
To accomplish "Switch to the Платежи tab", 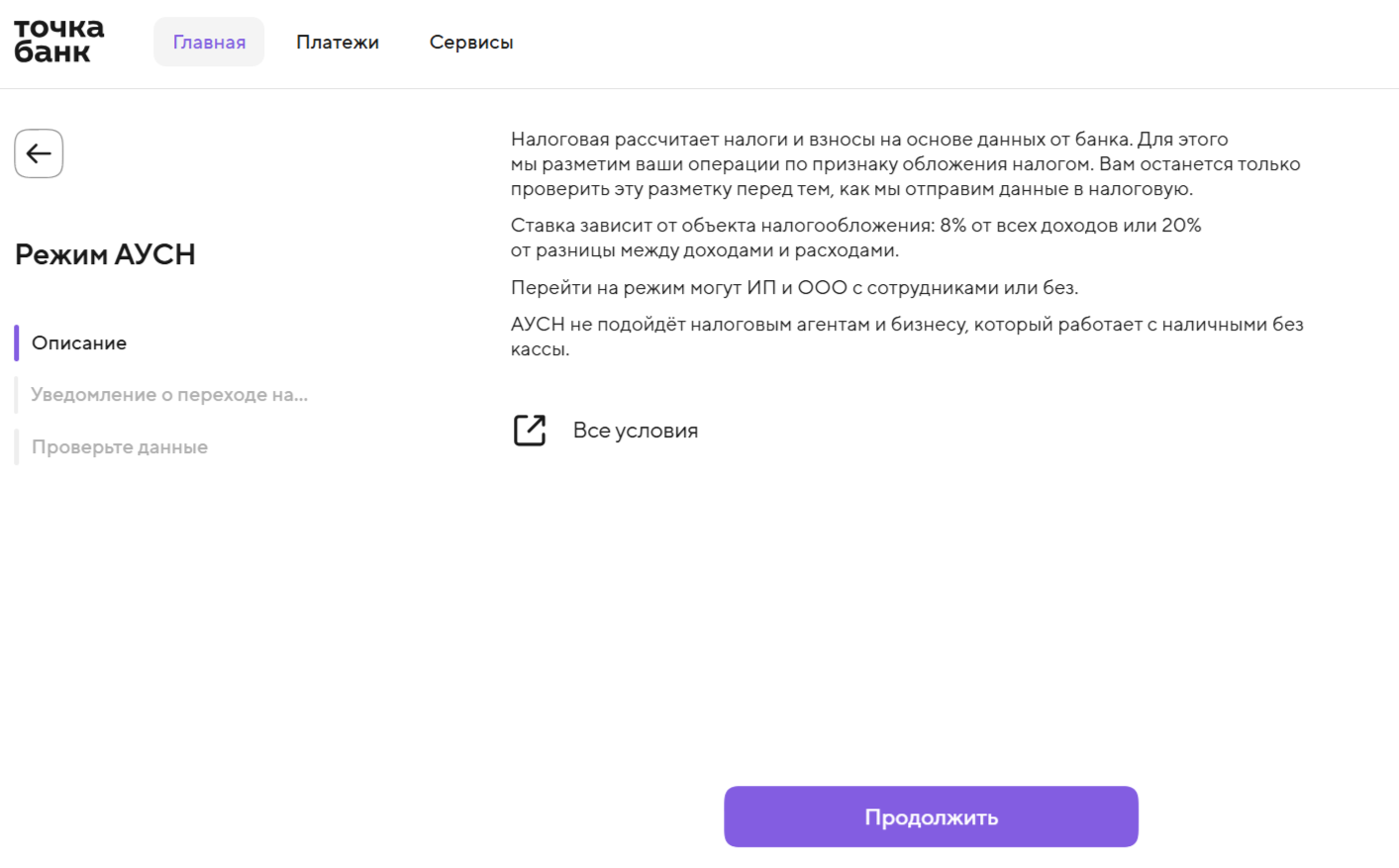I will (338, 43).
